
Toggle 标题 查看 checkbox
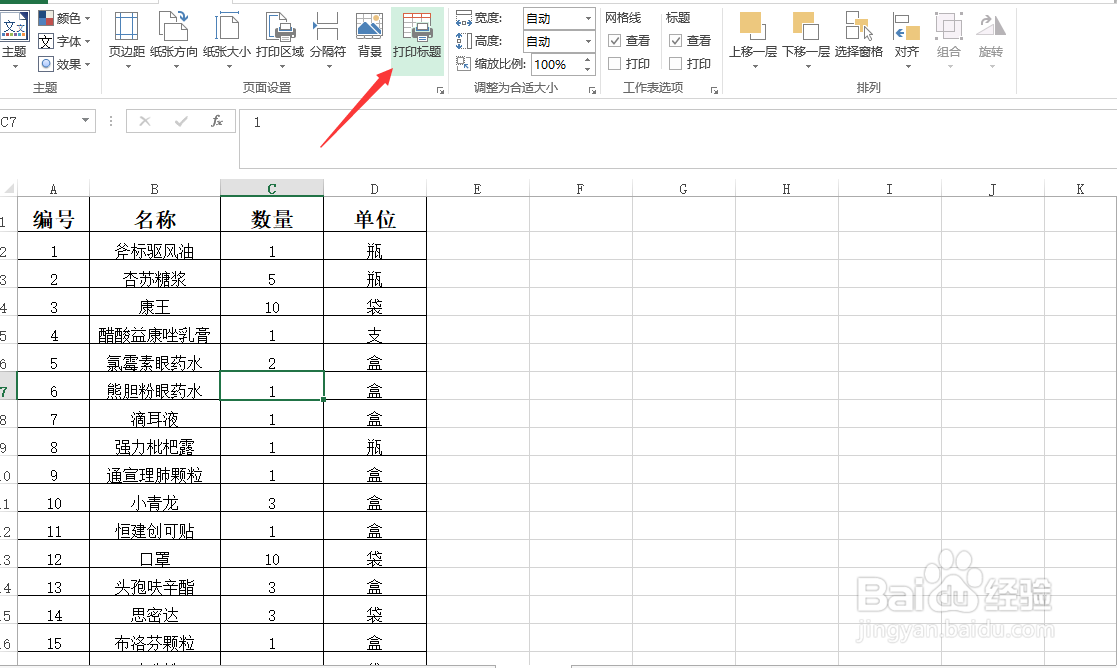click(675, 41)
